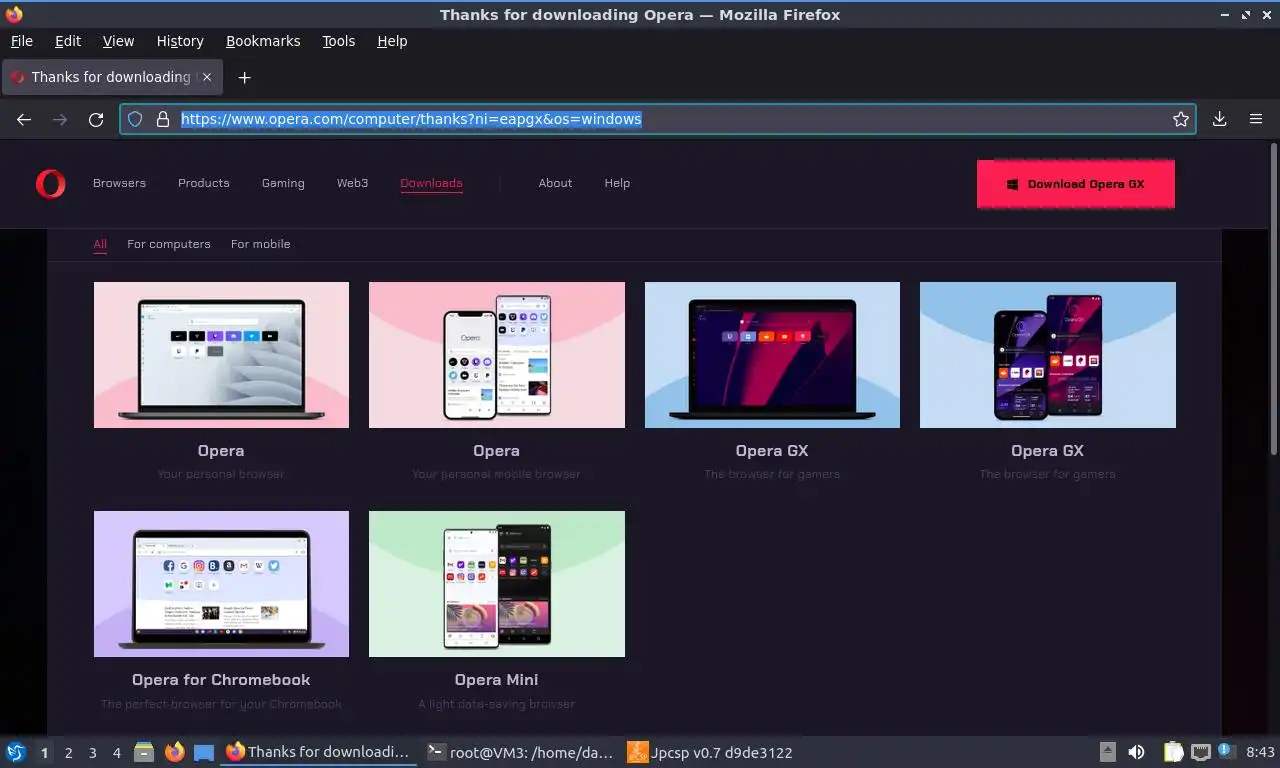The image size is (1280, 768).
Task: Open the Opera mobile browser phones thumbnail
Action: tap(497, 355)
